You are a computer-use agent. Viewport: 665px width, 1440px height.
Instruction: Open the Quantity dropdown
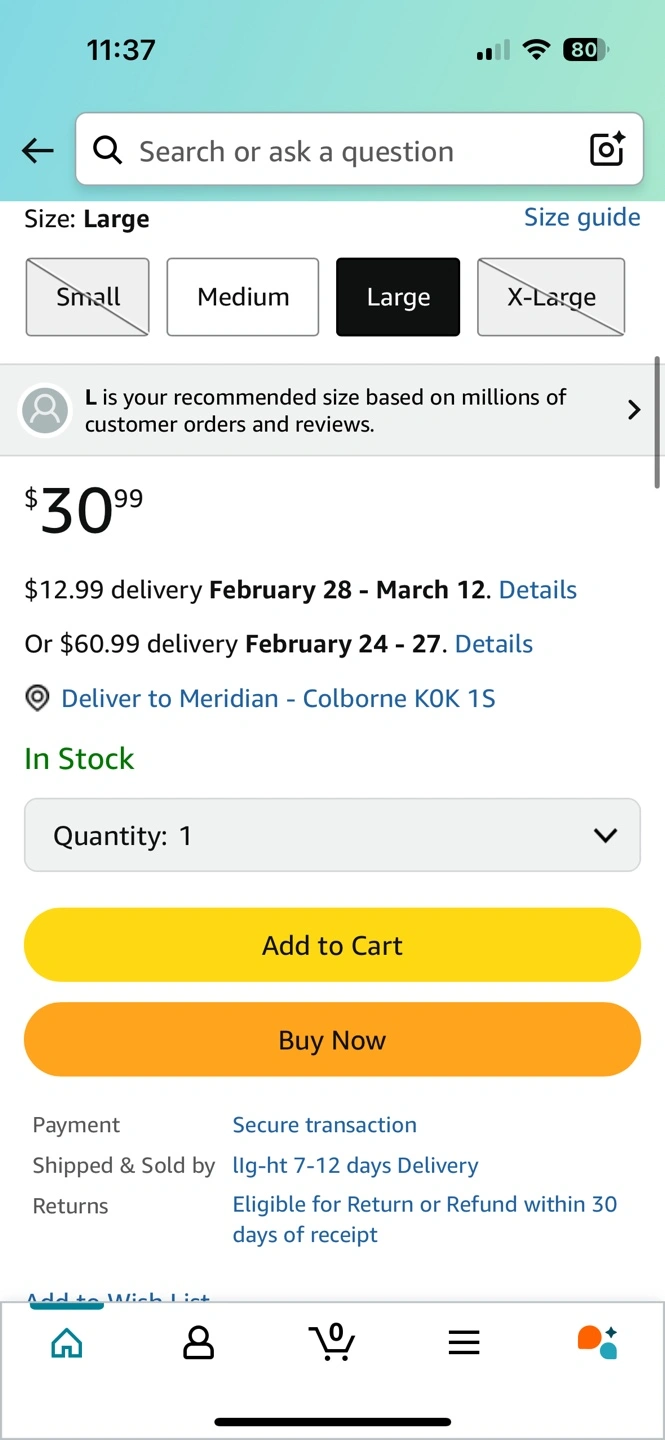[x=332, y=835]
